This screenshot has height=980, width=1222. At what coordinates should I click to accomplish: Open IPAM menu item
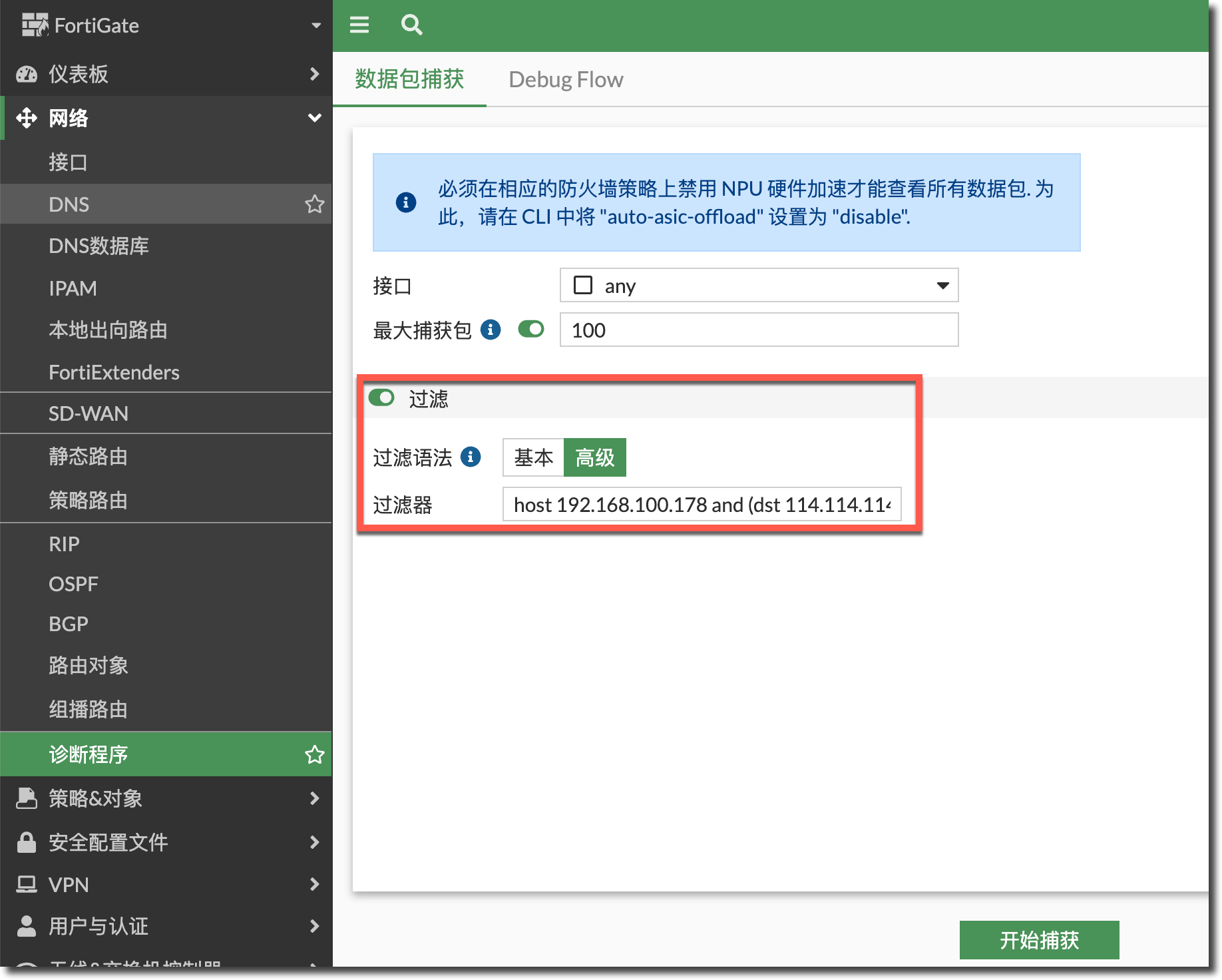166,288
